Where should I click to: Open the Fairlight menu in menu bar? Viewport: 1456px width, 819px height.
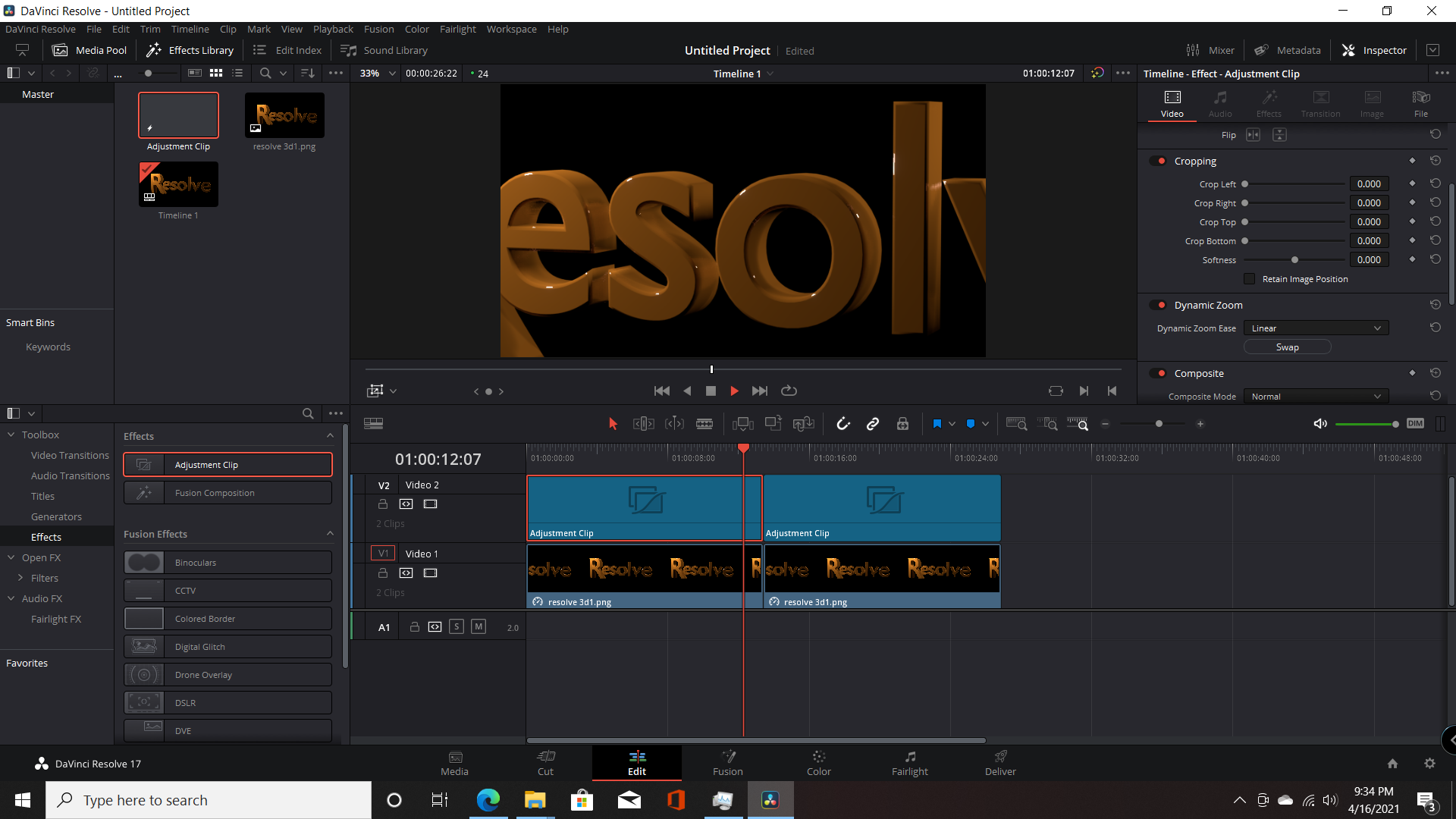point(458,29)
